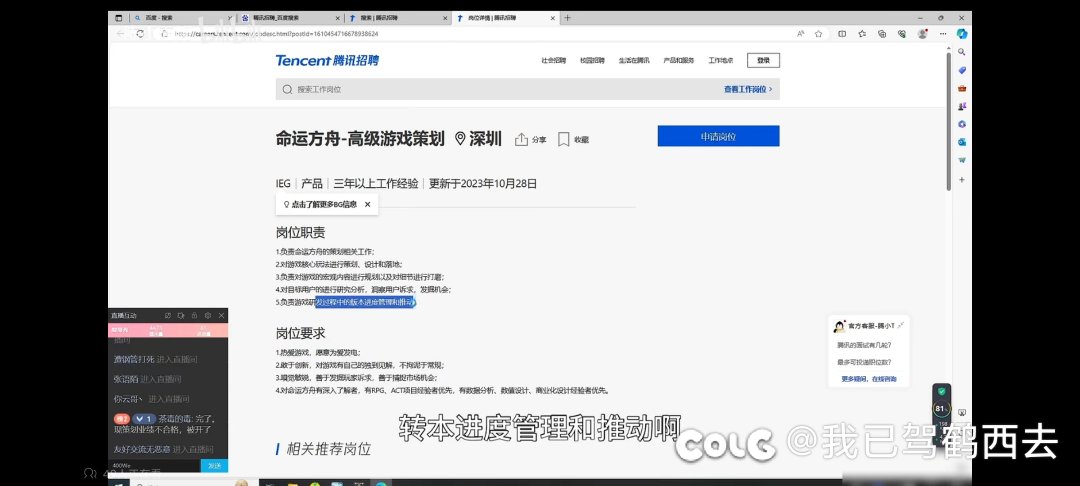The image size is (1080, 486).
Task: Open the sidebar search icon
Action: (962, 52)
